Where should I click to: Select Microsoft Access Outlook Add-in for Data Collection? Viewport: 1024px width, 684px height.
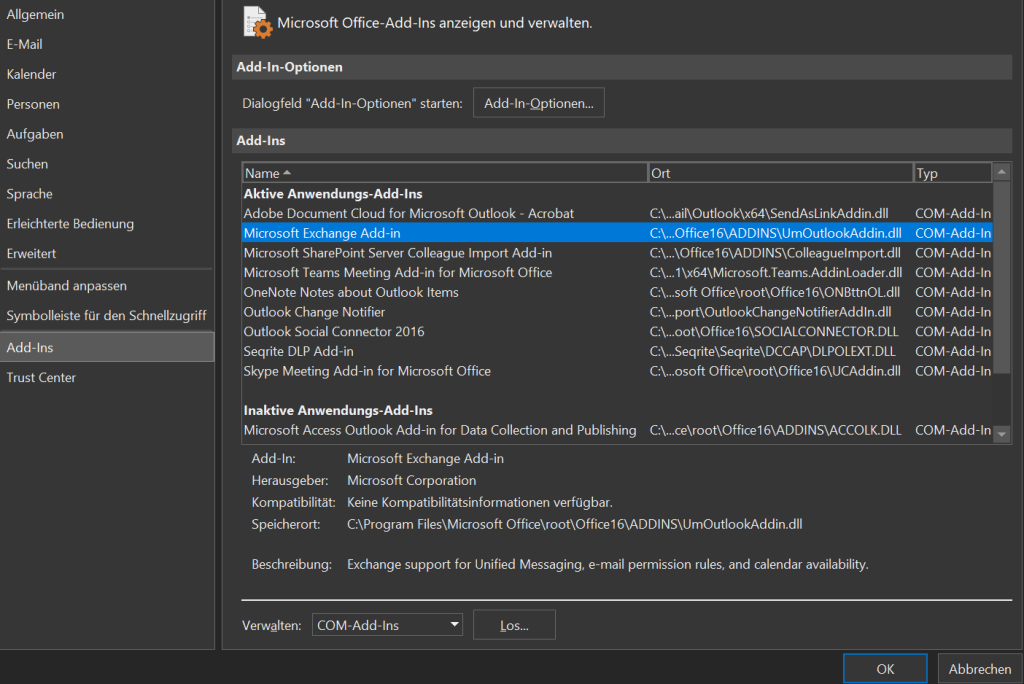tap(616, 430)
